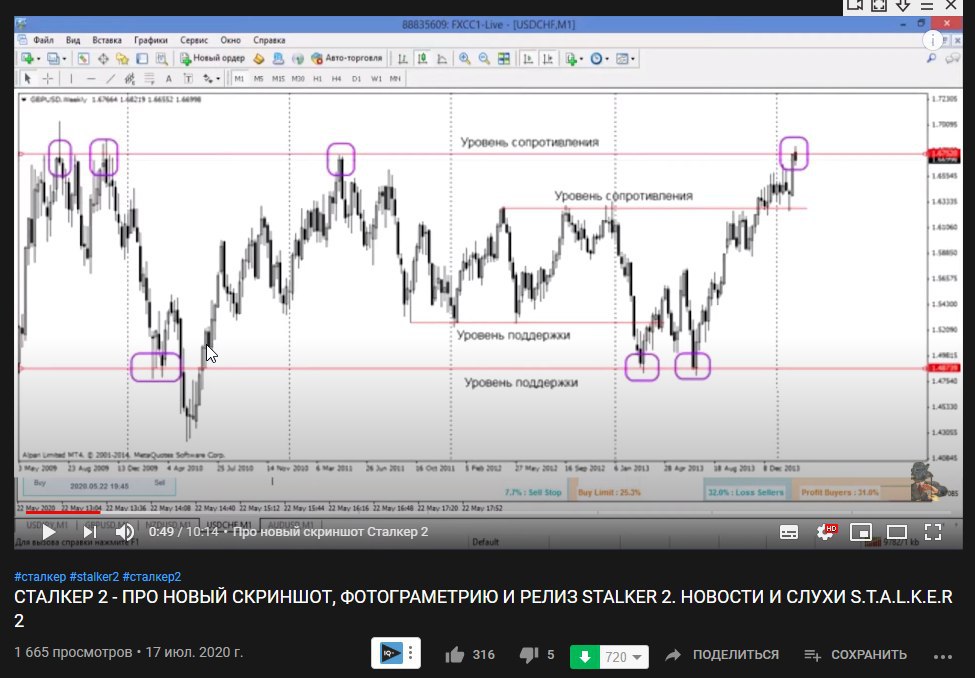Click the Новый ордер button
The height and width of the screenshot is (678, 975).
coord(213,58)
